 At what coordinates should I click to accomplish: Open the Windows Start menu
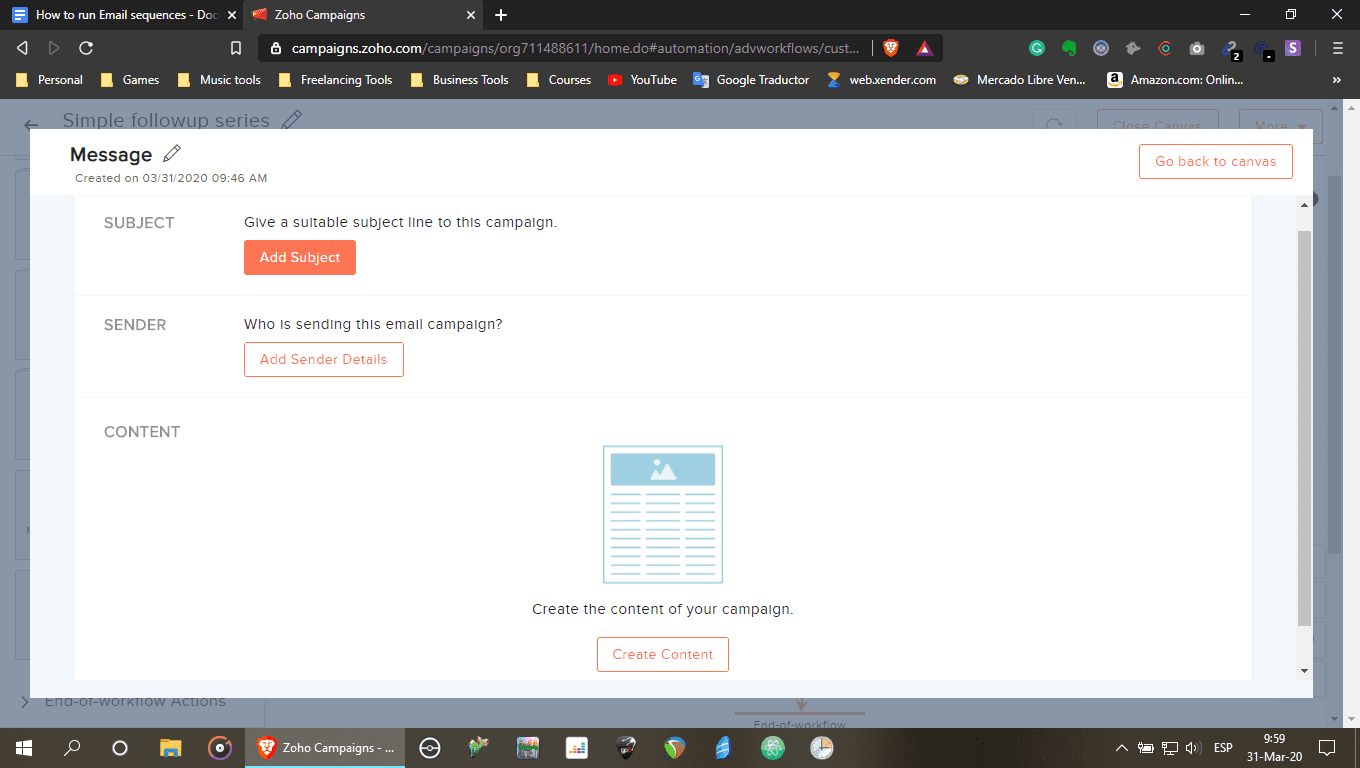tap(22, 747)
